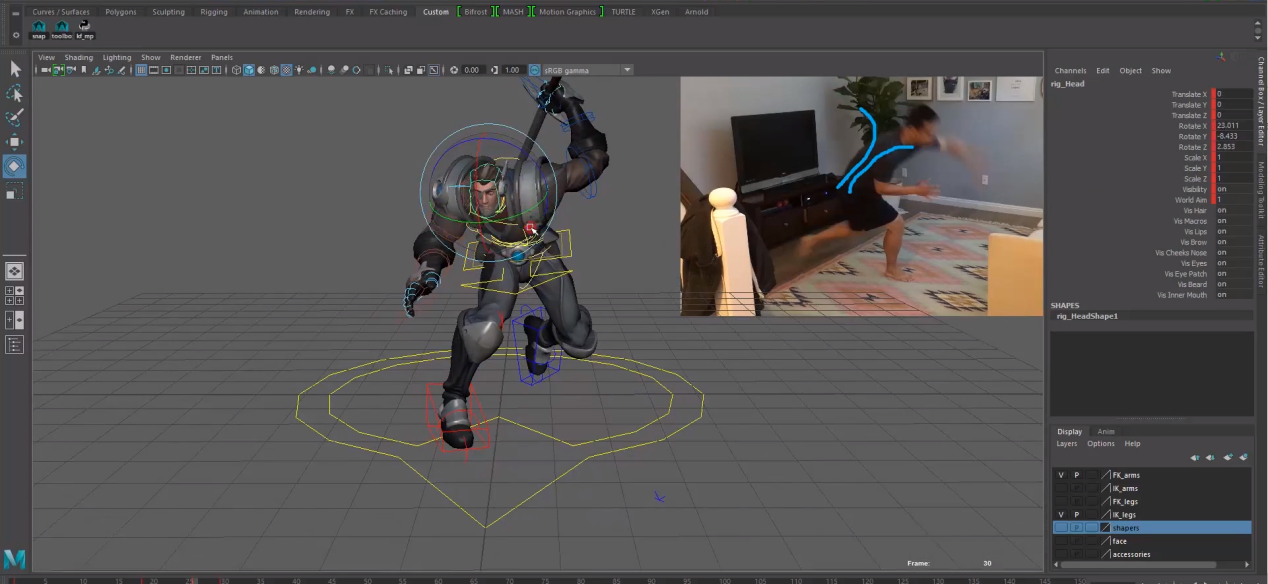Turn on visibility for IK_arms layer
The height and width of the screenshot is (584, 1268).
(1061, 488)
